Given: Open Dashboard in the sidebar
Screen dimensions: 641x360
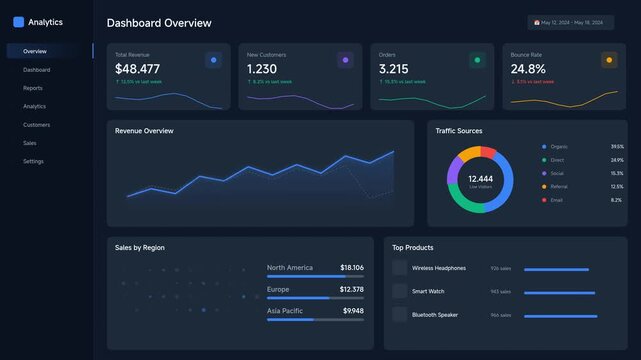Looking at the screenshot, I should point(37,70).
